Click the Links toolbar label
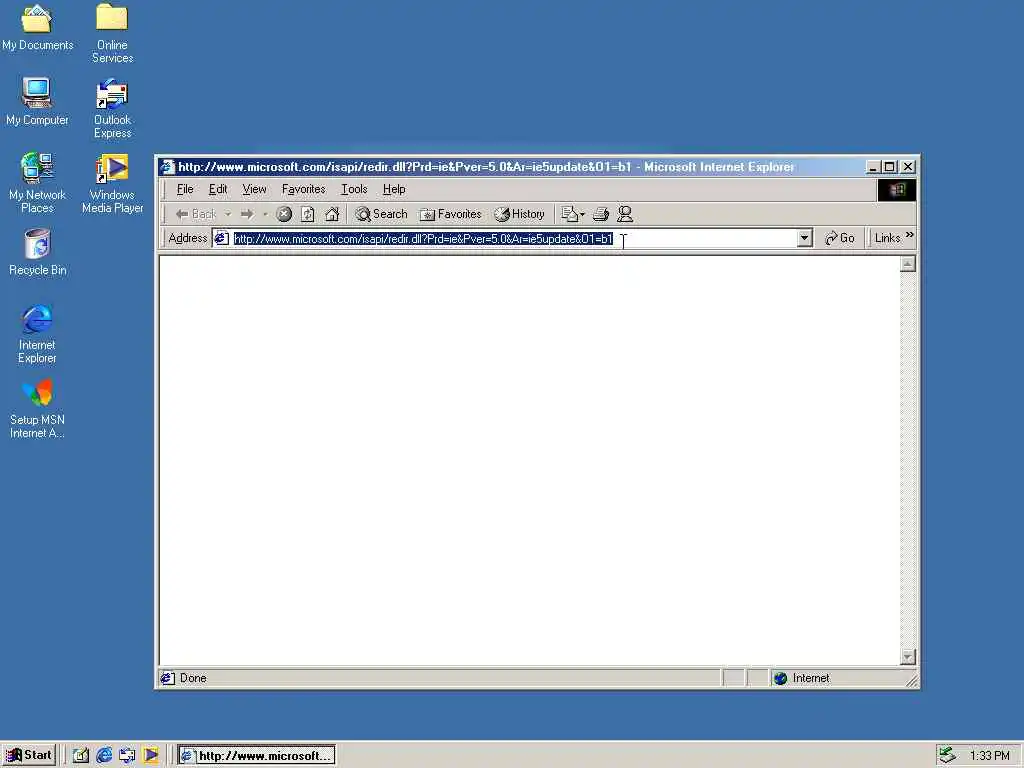The image size is (1024, 768). point(888,238)
